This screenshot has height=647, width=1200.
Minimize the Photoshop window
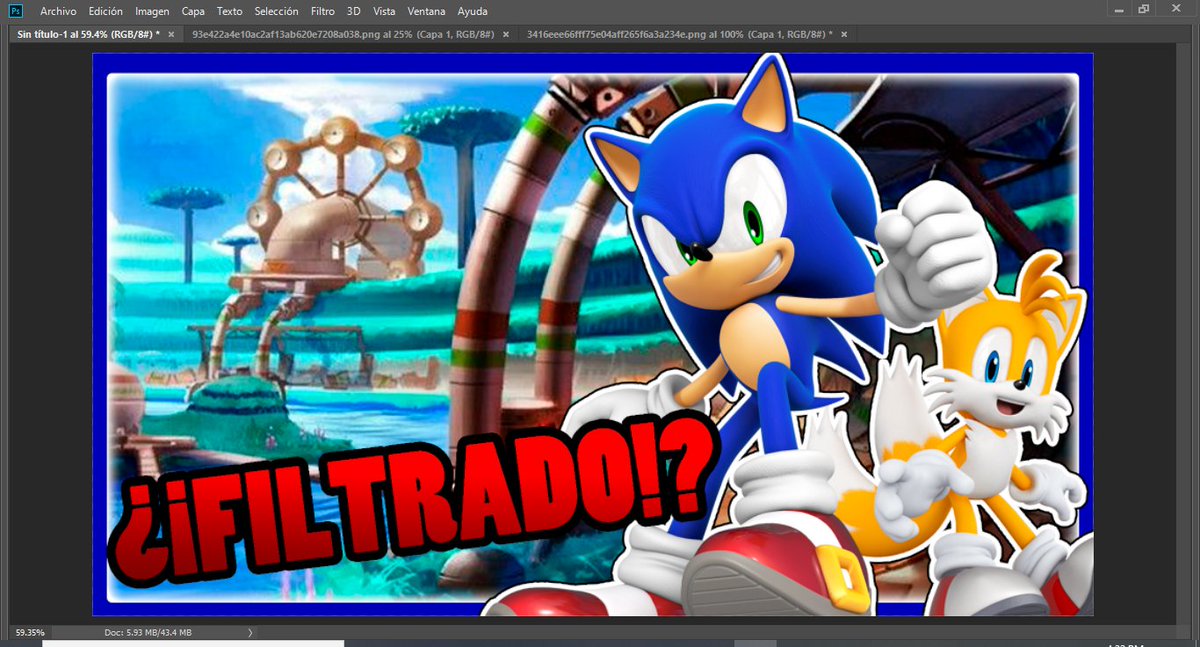click(1118, 9)
